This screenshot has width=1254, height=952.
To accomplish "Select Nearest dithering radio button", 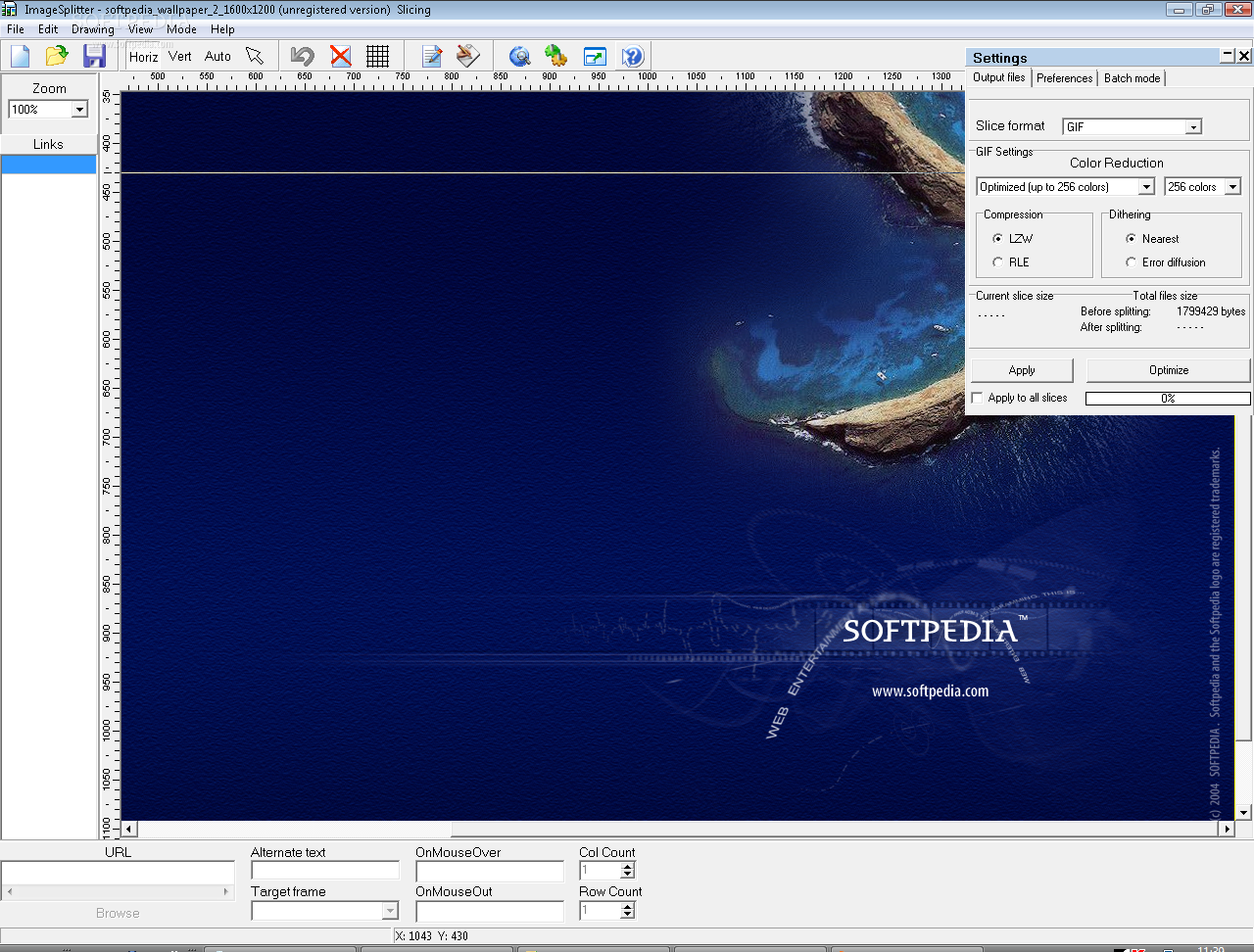I will [x=1131, y=239].
